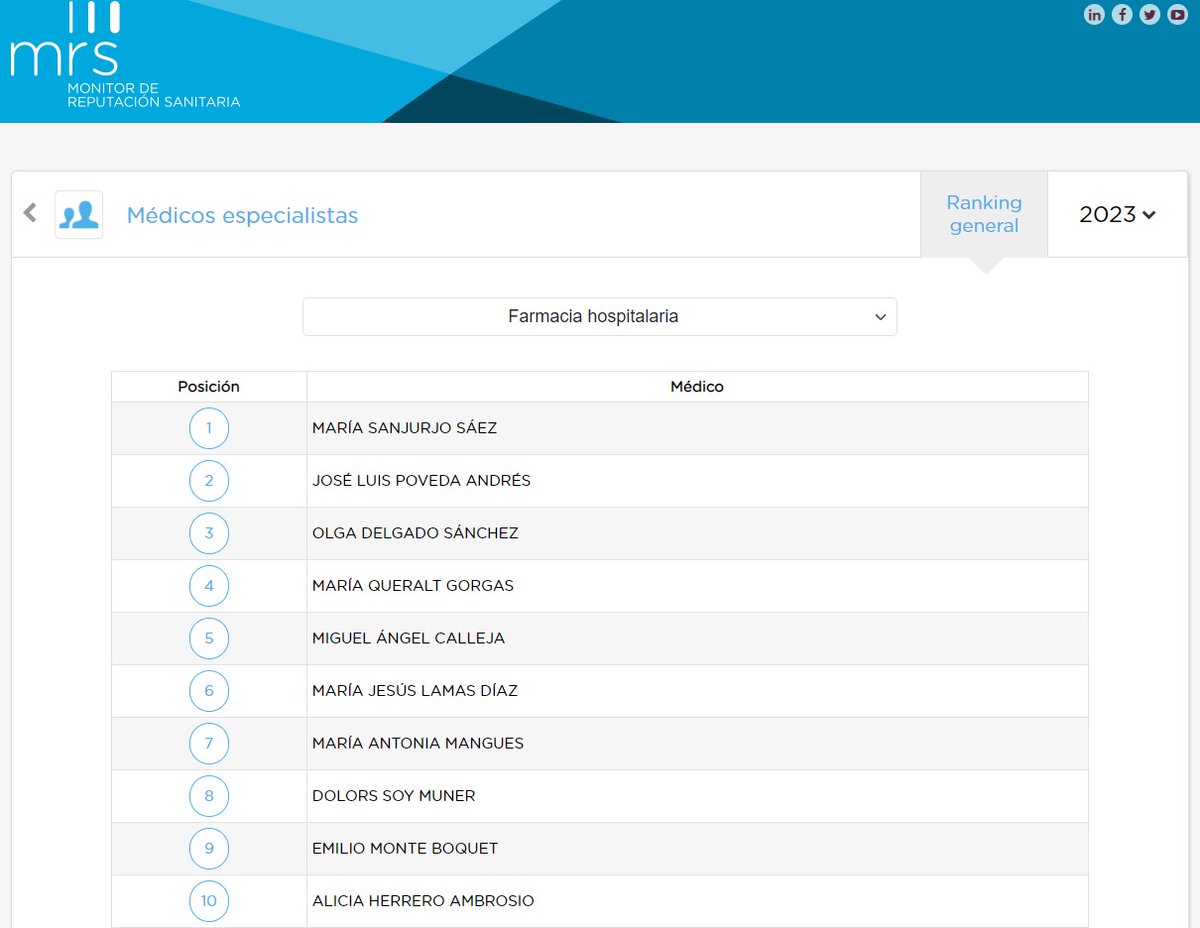Click position circle number 7
This screenshot has height=928, width=1200.
209,743
